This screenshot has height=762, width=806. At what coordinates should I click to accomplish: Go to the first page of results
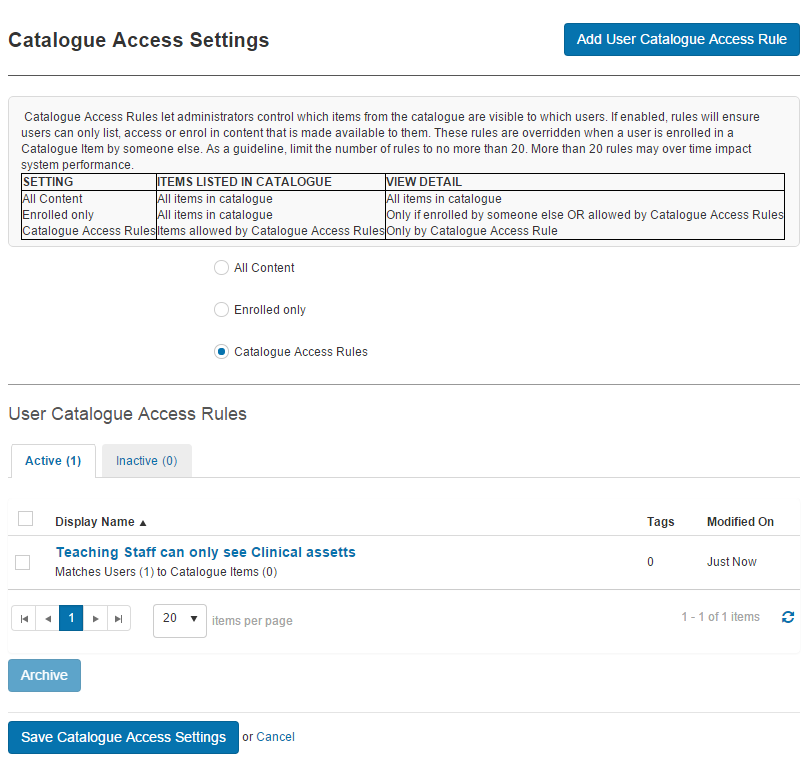[x=23, y=618]
